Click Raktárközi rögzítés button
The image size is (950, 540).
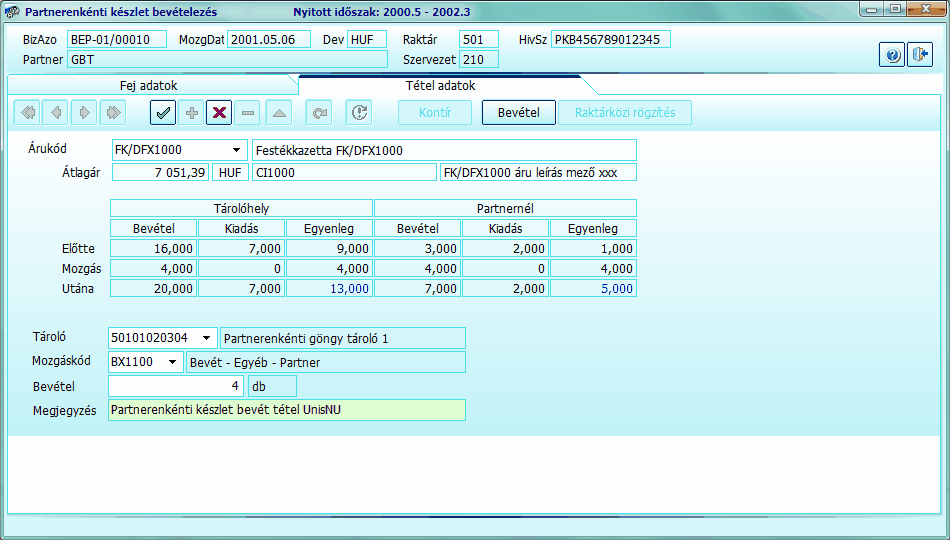(625, 113)
